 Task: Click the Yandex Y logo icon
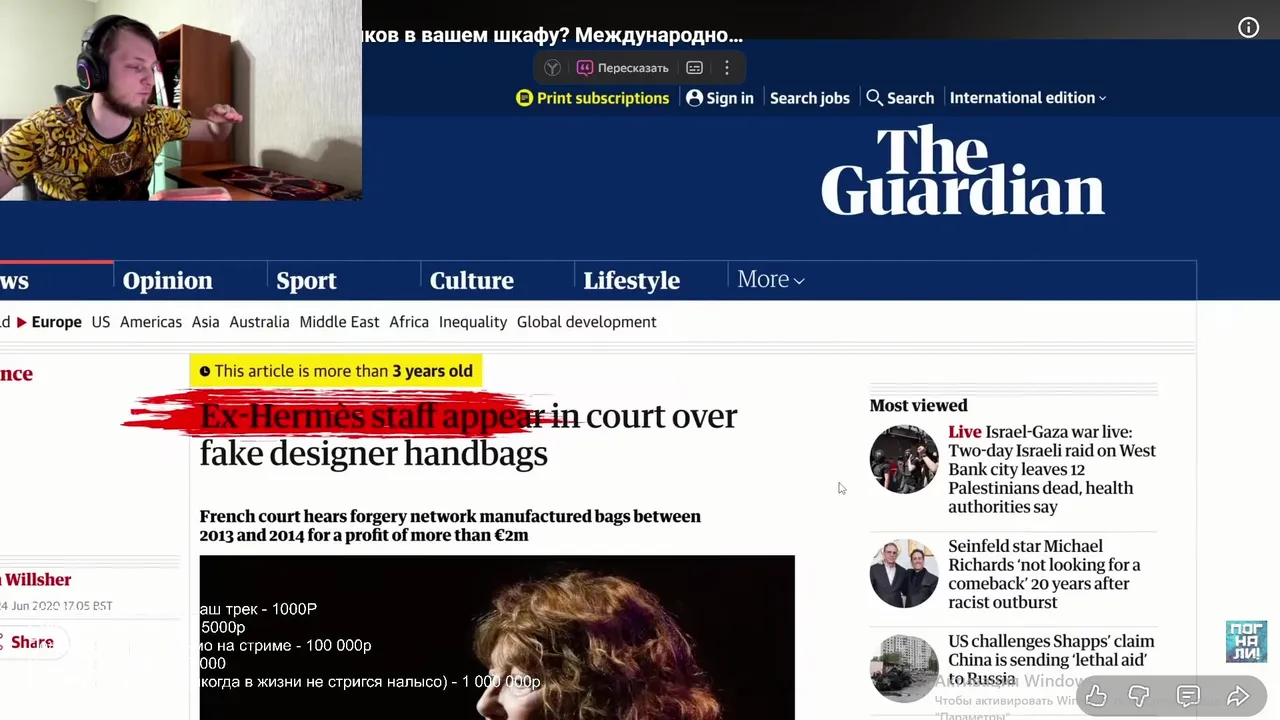552,68
